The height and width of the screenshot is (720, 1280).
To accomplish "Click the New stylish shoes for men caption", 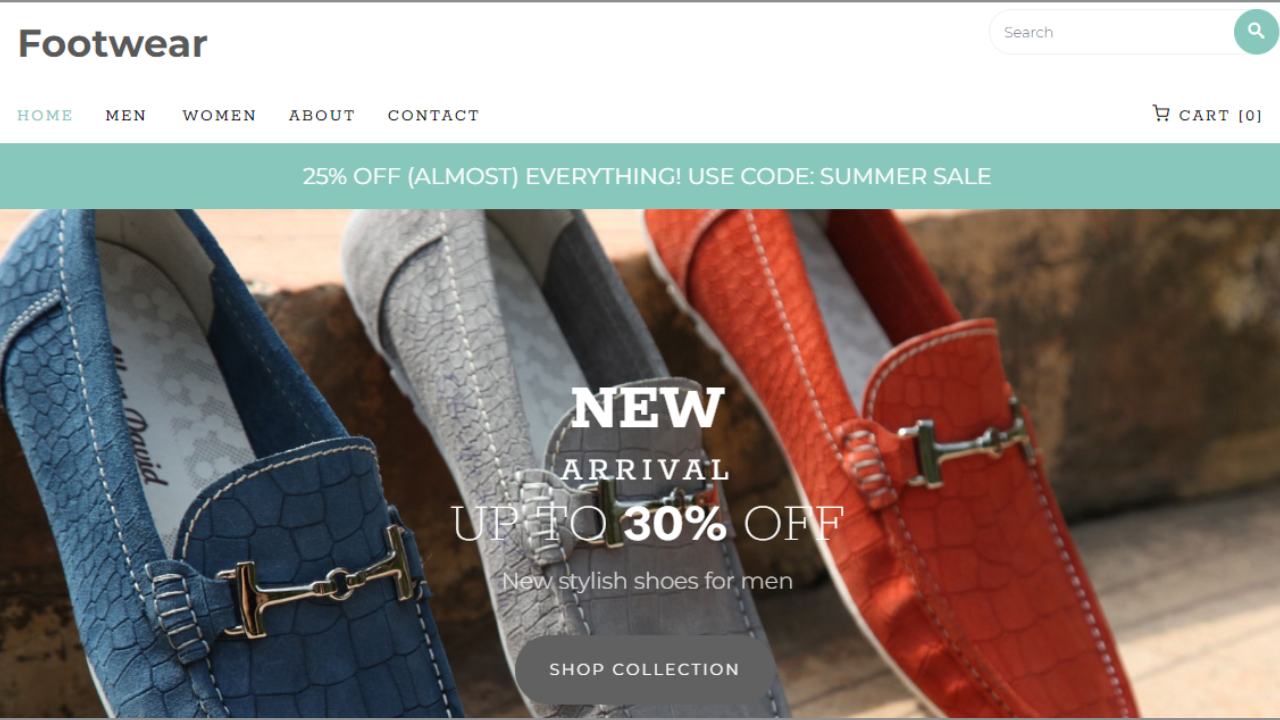I will pyautogui.click(x=647, y=581).
